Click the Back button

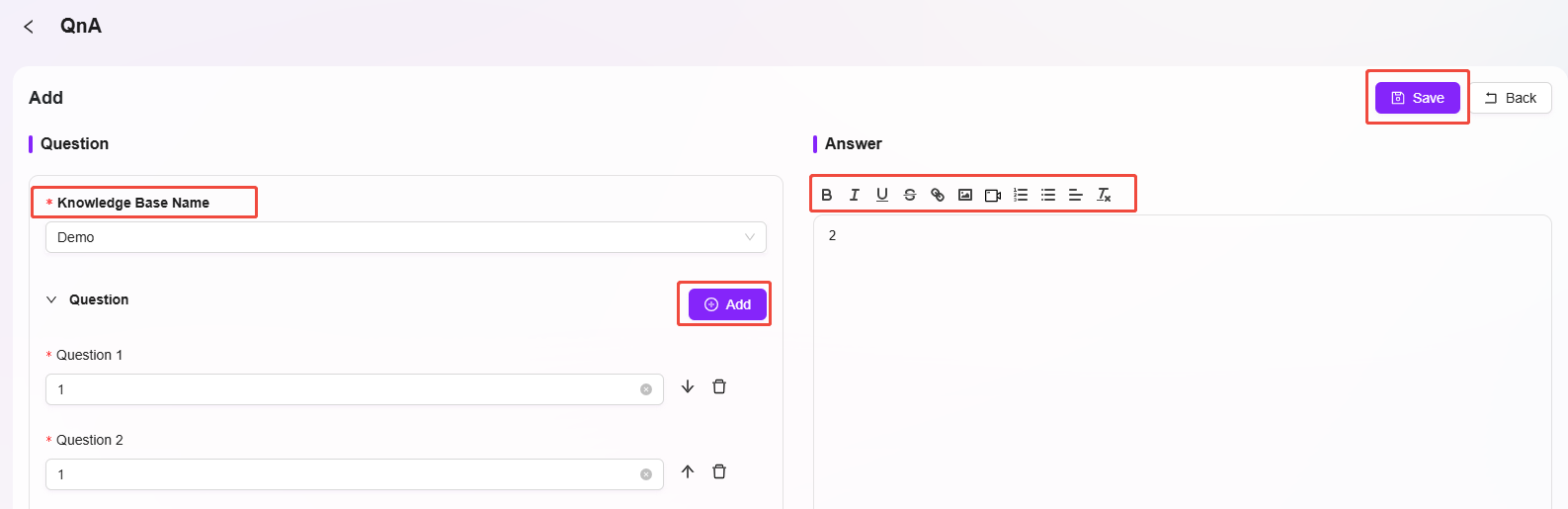click(1511, 98)
